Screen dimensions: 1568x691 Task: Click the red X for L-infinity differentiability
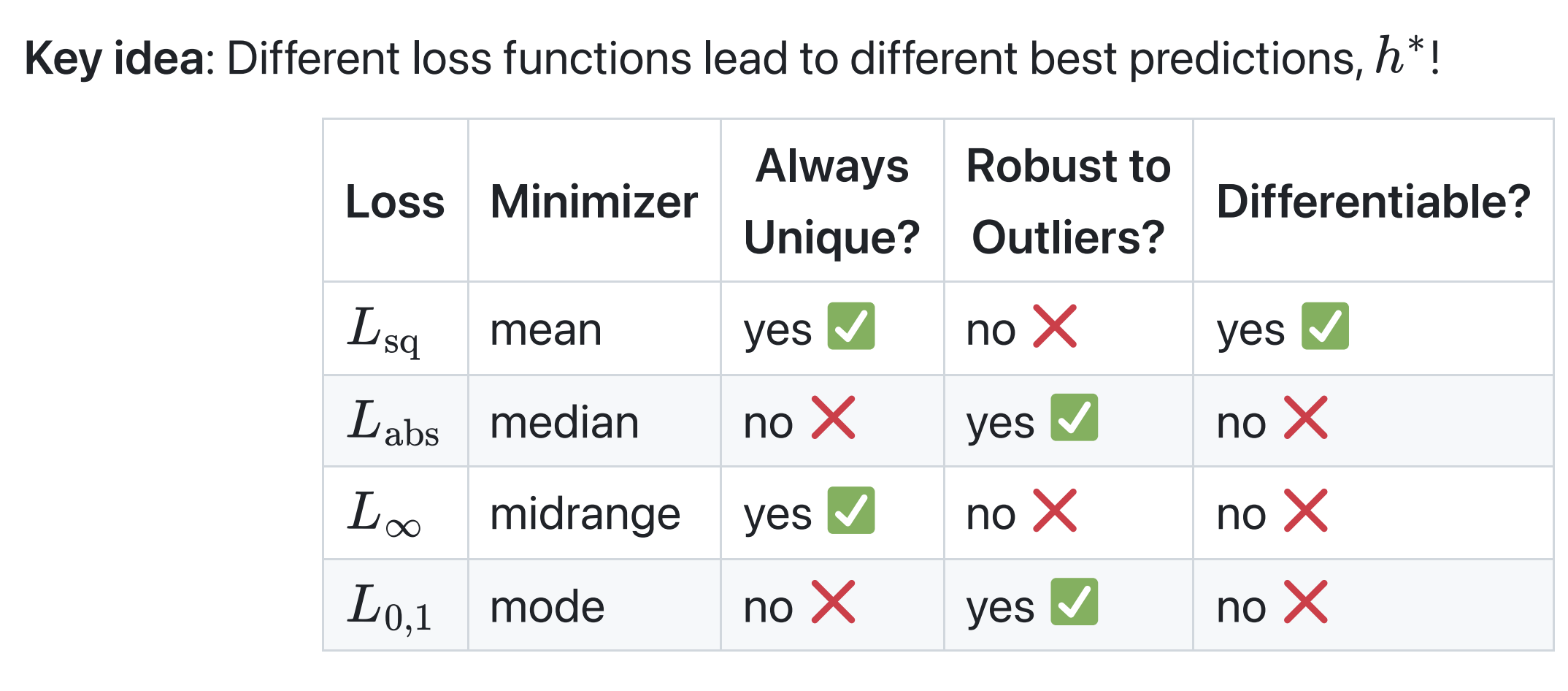pos(1305,511)
